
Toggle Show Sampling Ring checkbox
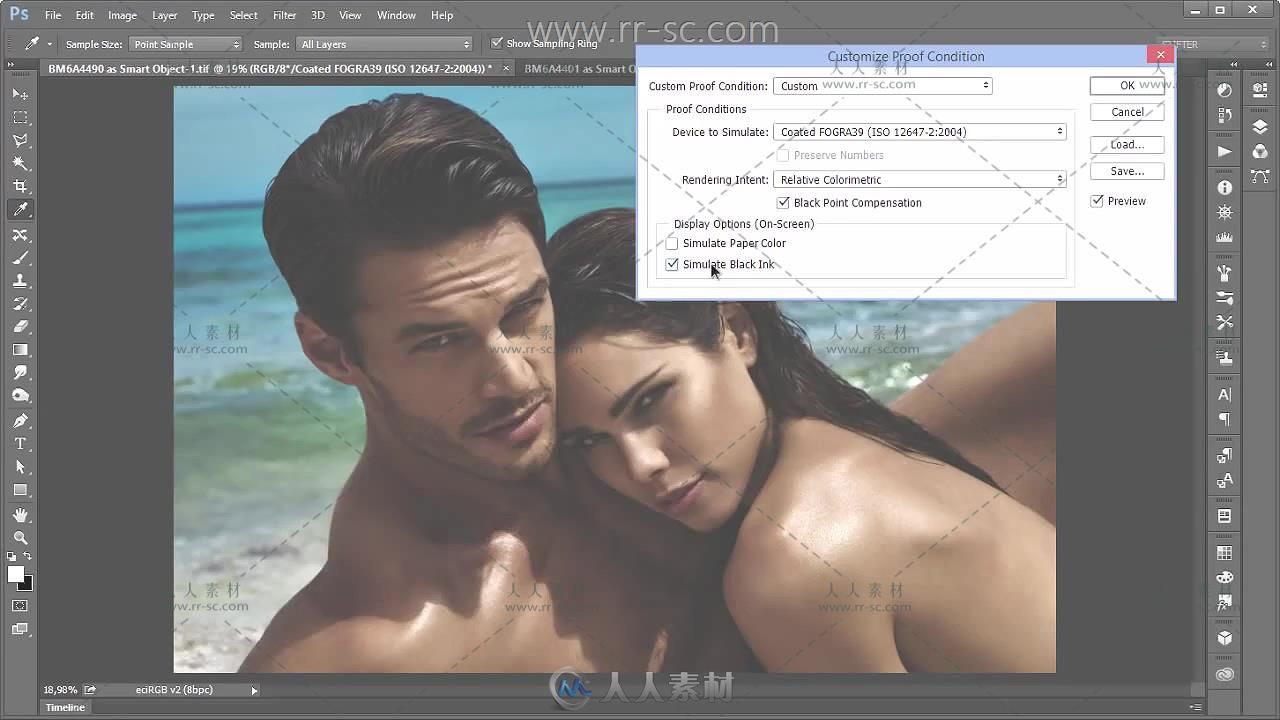pyautogui.click(x=497, y=44)
